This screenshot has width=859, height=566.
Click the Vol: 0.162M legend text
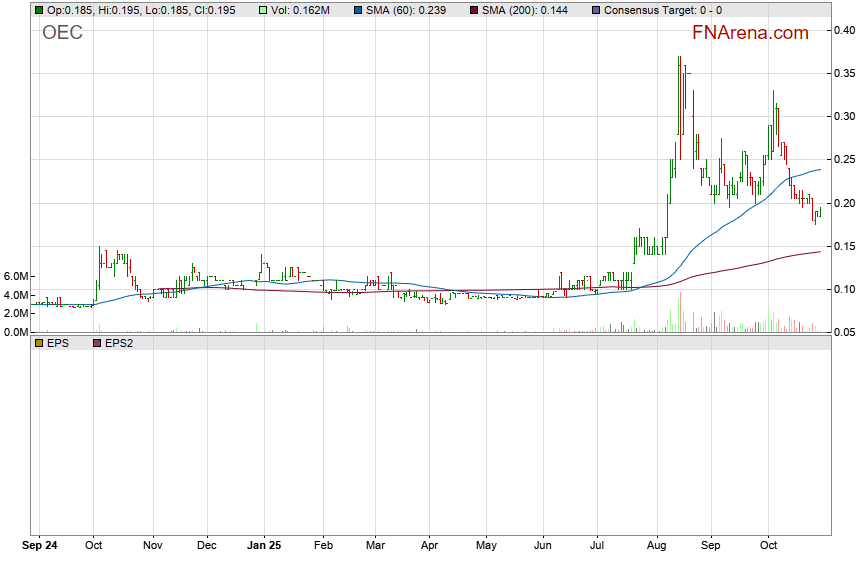pos(304,10)
